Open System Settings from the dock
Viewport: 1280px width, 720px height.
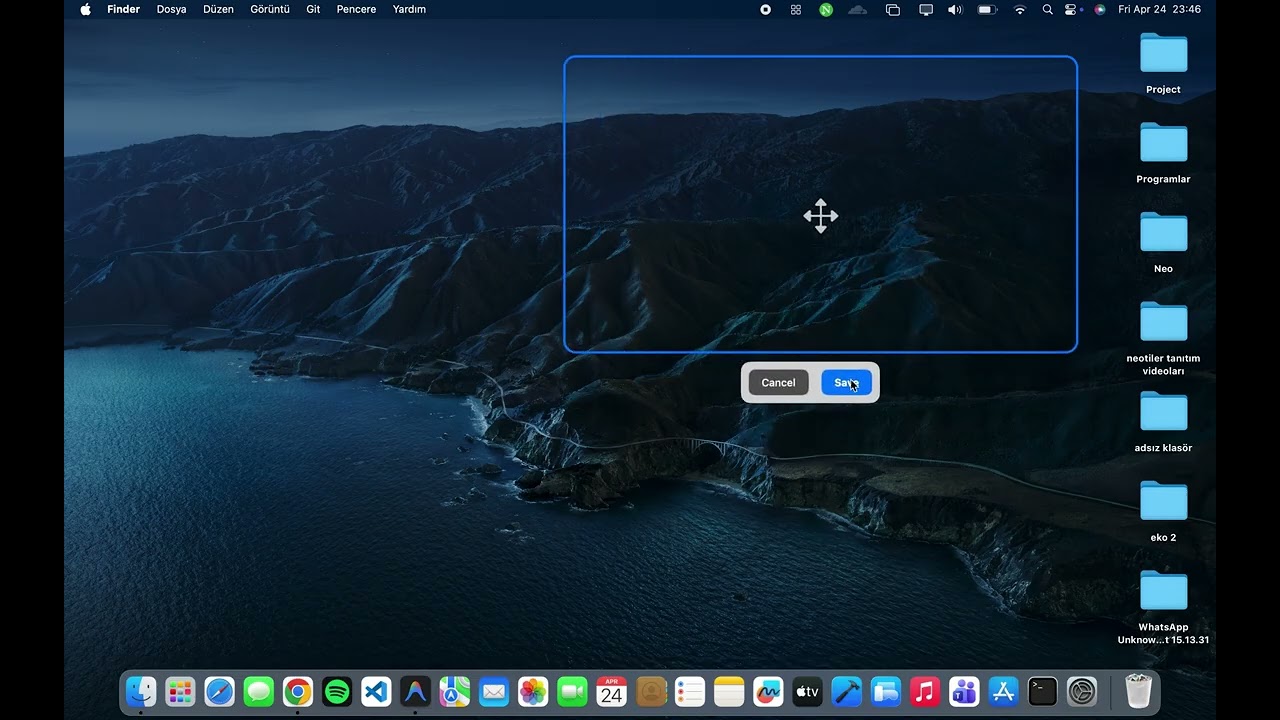click(1082, 691)
